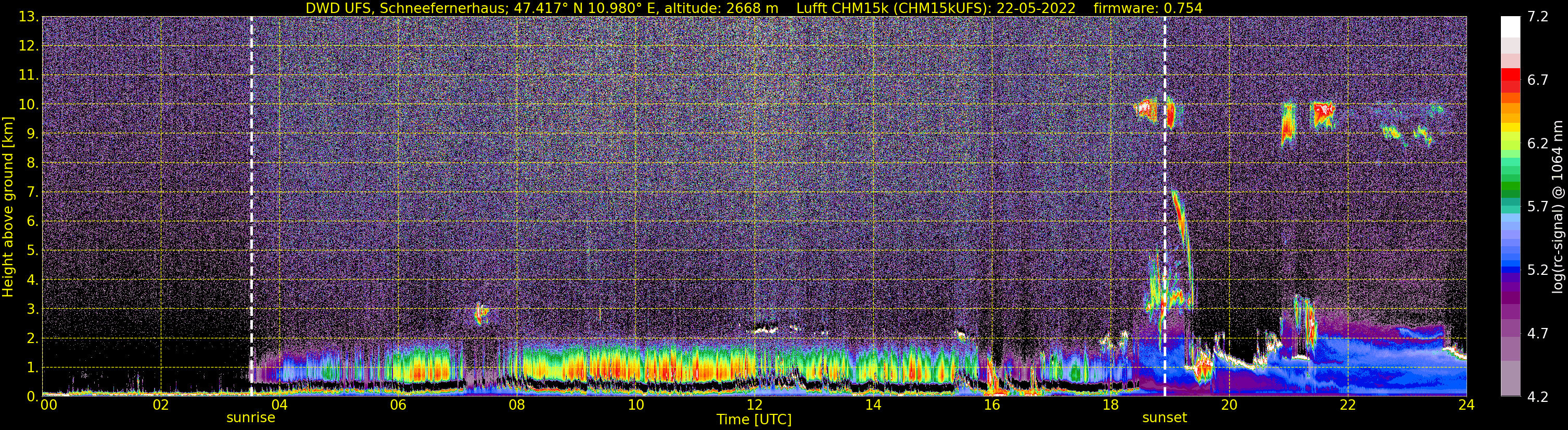The image size is (1568, 430).
Task: Click the time axis tick '18'
Action: [x=1110, y=405]
